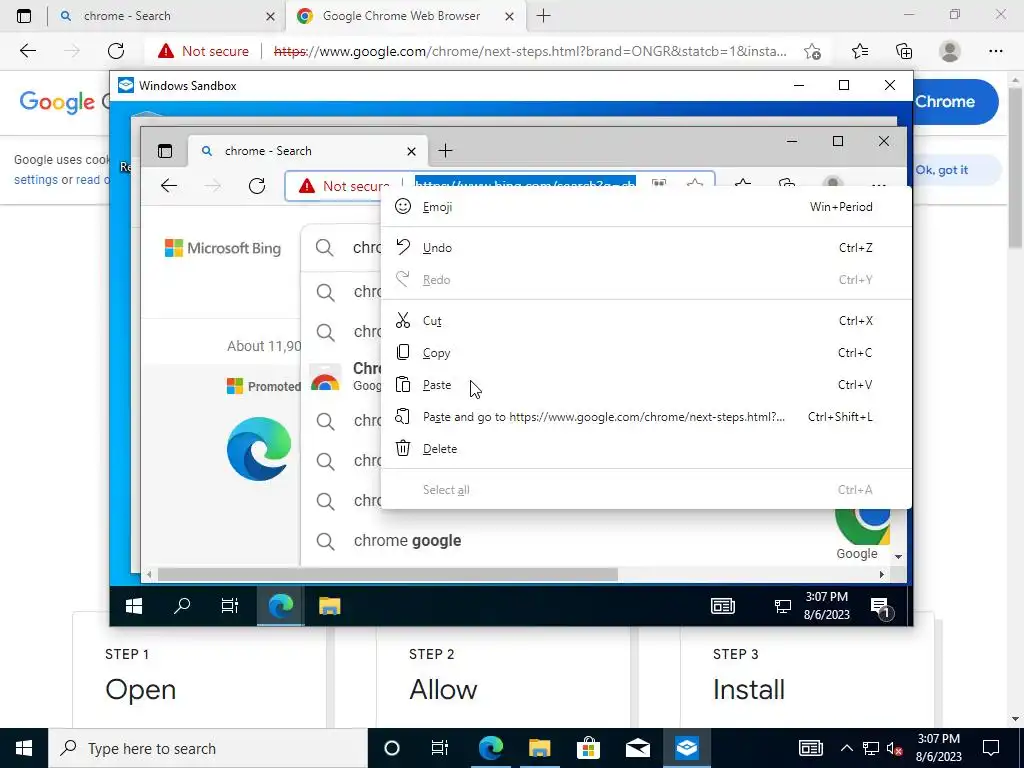1024x768 pixels.
Task: Click the Not secure warning in outer Edge
Action: click(203, 51)
